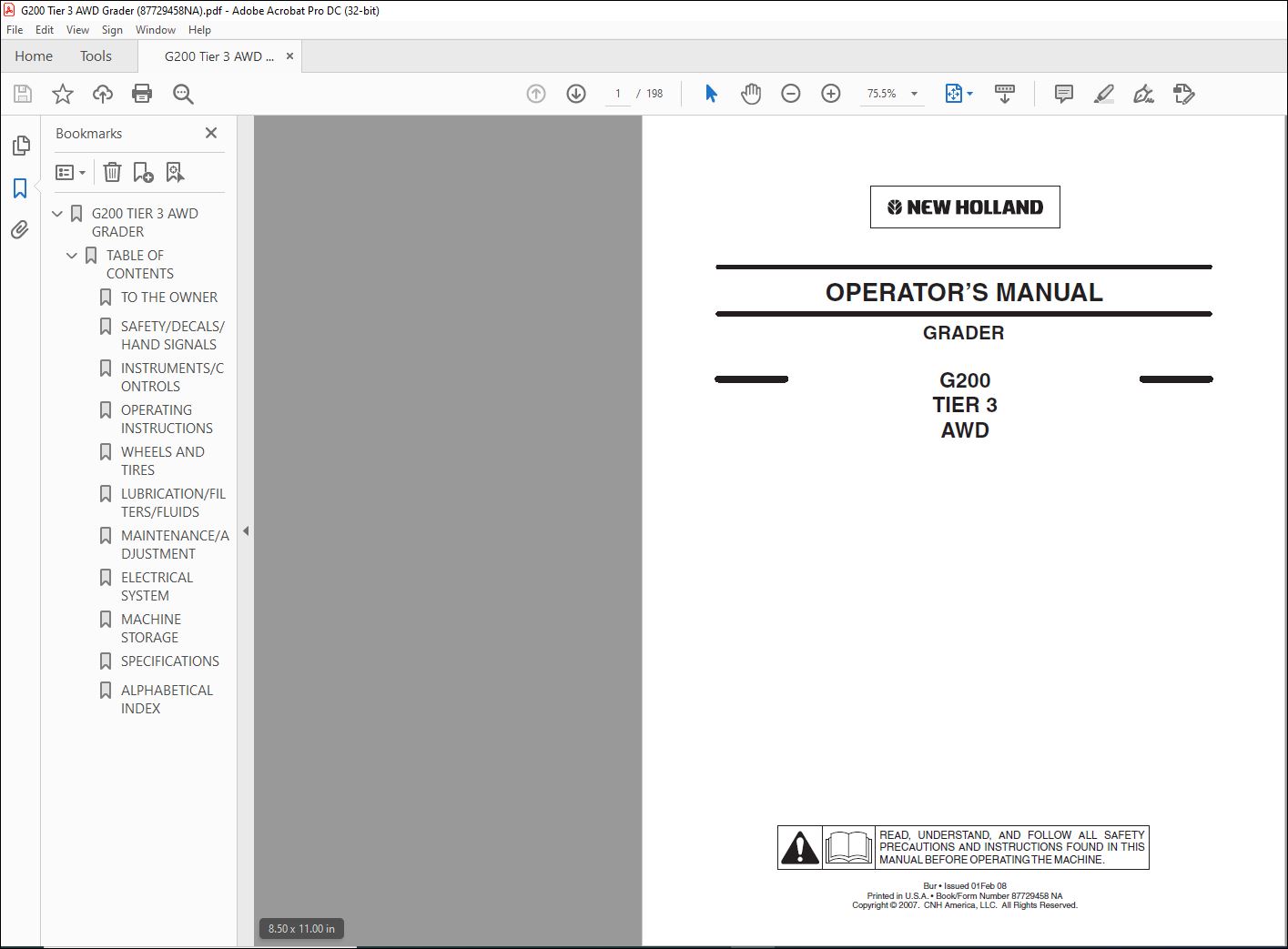Open the Sign document tool

coord(1143,94)
